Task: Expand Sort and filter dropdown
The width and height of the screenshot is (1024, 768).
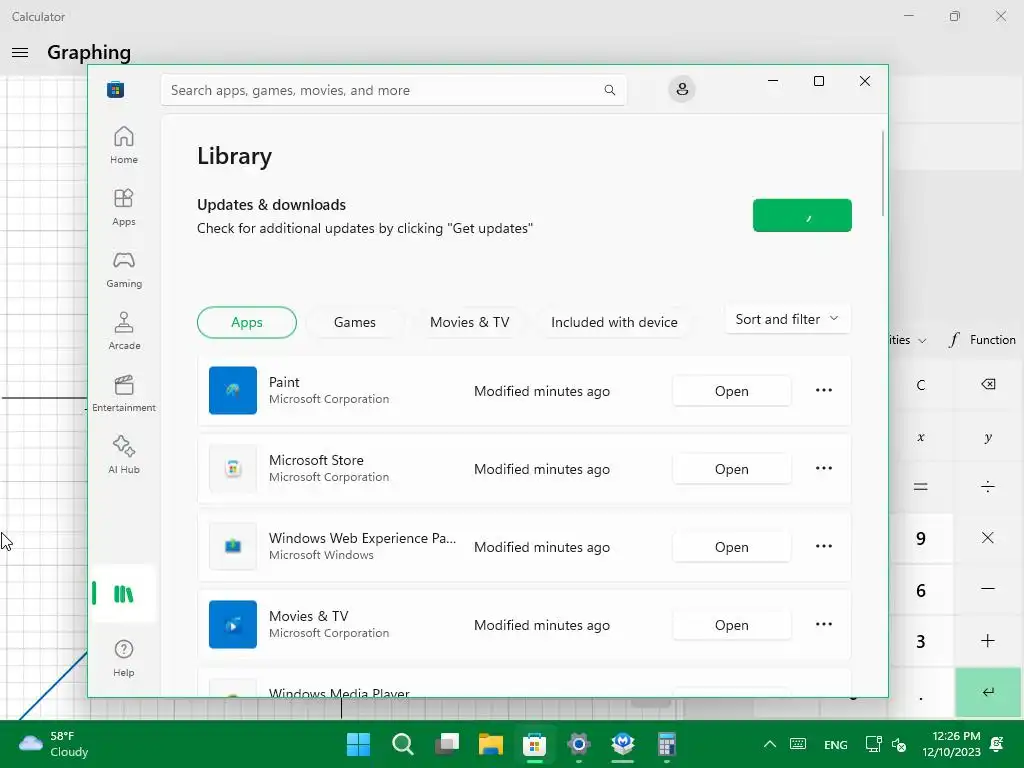Action: click(788, 319)
